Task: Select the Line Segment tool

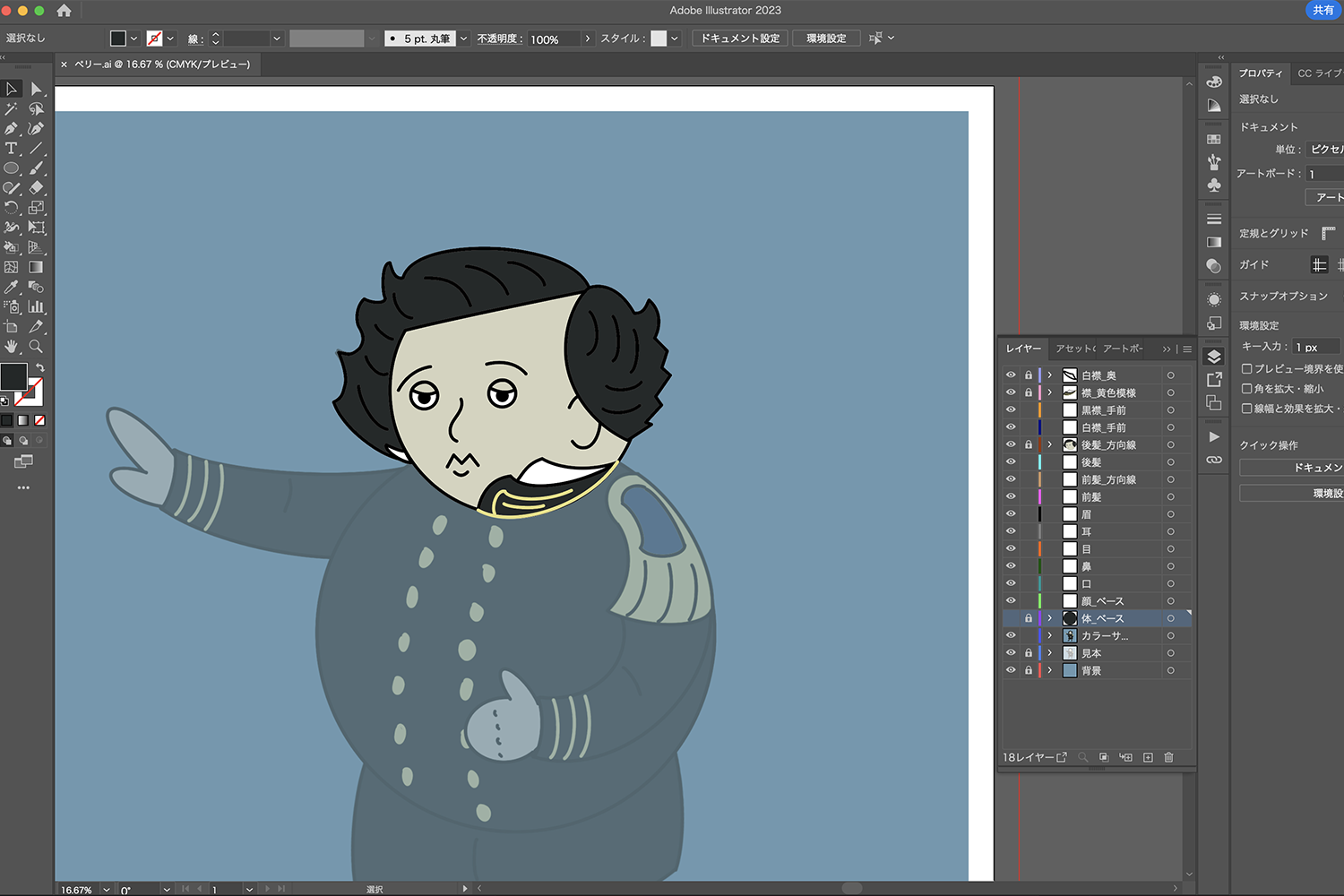Action: click(36, 148)
